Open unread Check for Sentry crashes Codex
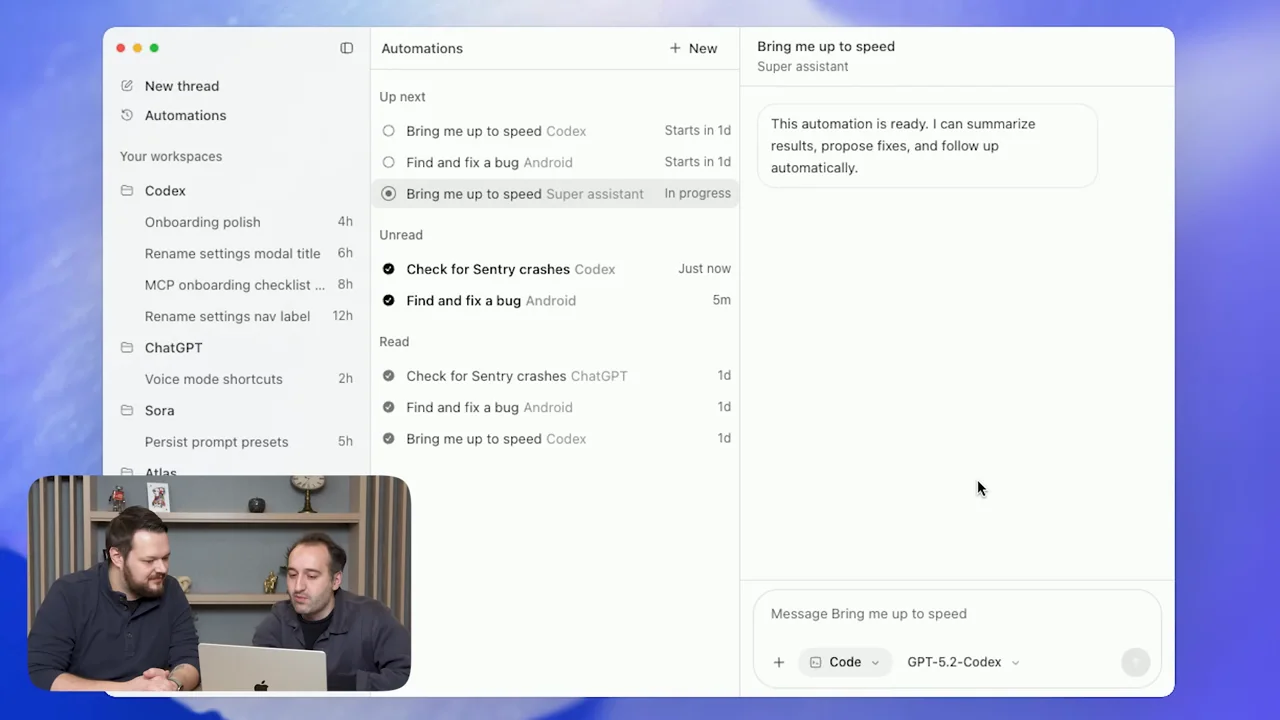Viewport: 1280px width, 720px height. coord(555,269)
